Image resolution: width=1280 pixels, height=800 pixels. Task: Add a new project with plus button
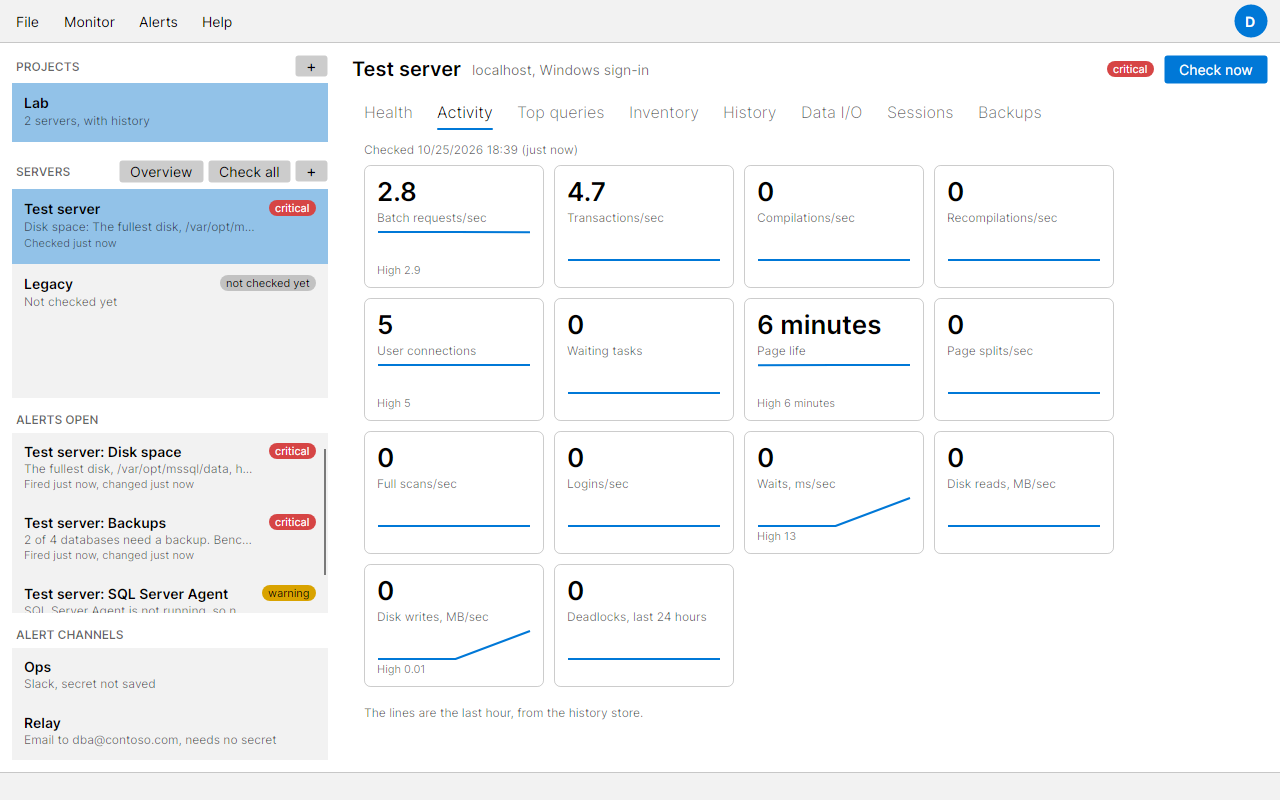pyautogui.click(x=311, y=66)
